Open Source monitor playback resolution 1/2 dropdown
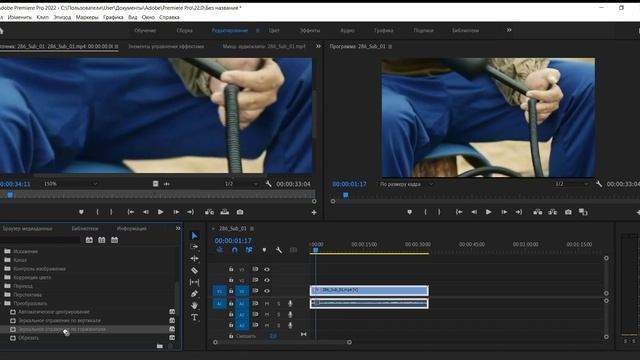This screenshot has height=360, width=640. coord(241,184)
